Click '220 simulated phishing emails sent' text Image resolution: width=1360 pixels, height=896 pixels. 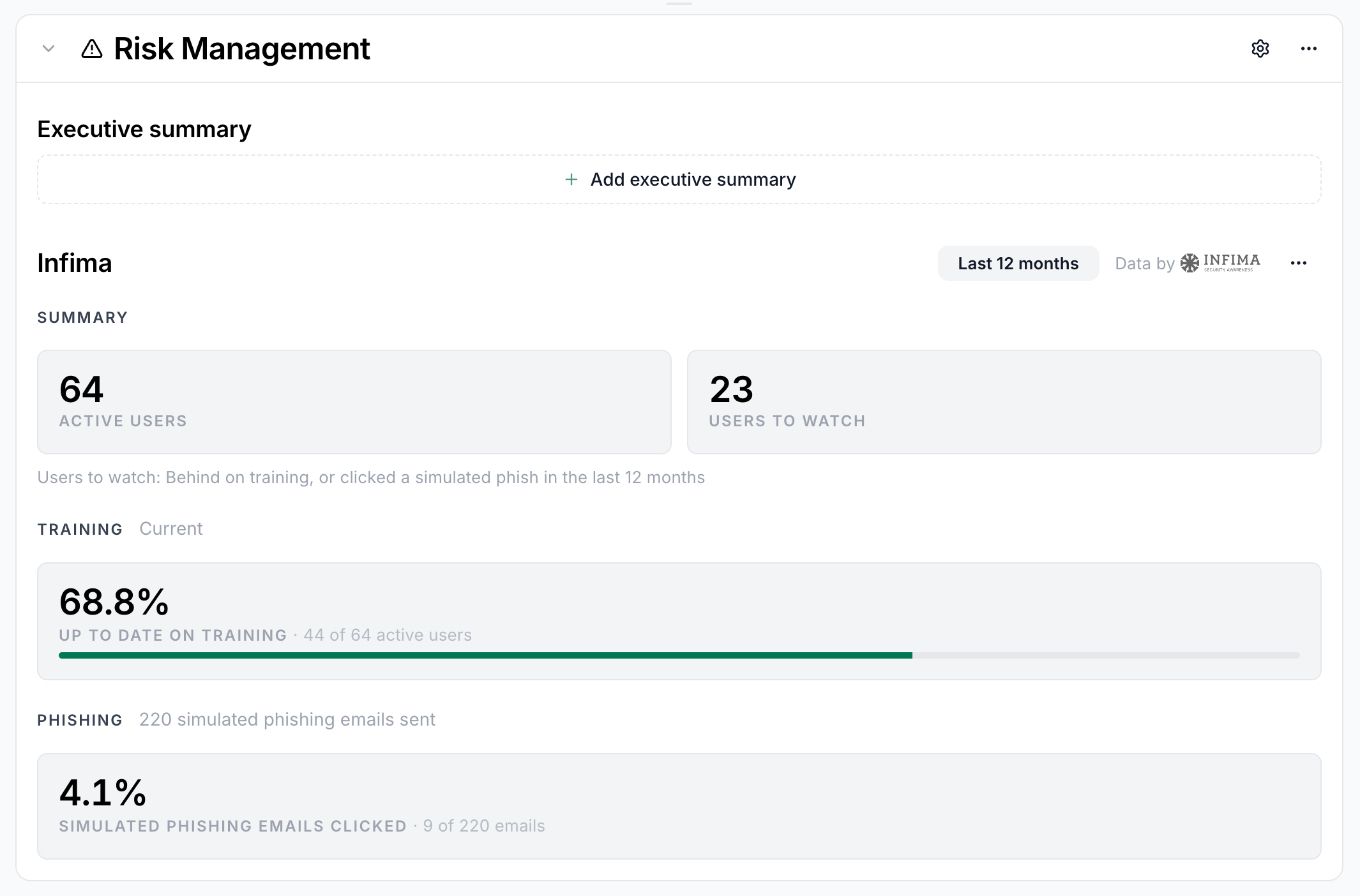pos(287,720)
